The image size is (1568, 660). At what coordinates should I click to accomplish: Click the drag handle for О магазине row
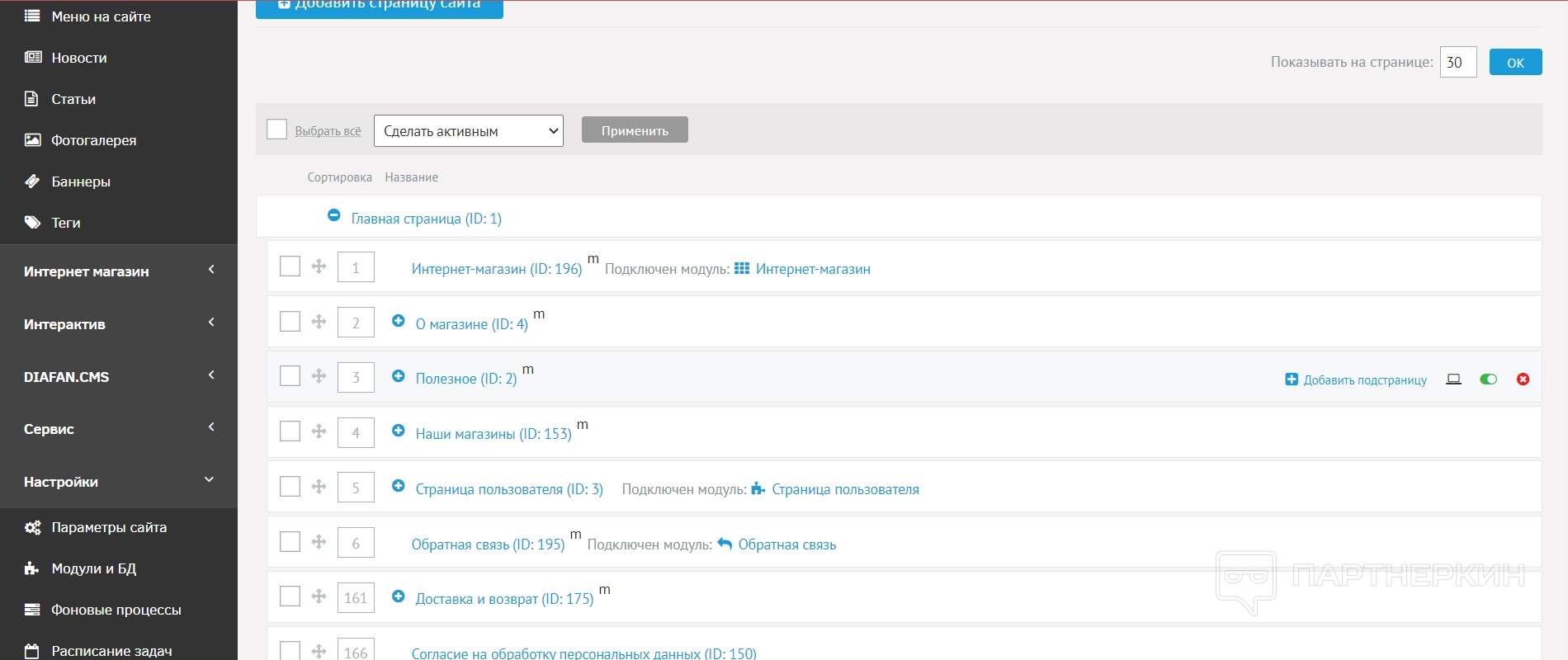pyautogui.click(x=319, y=322)
